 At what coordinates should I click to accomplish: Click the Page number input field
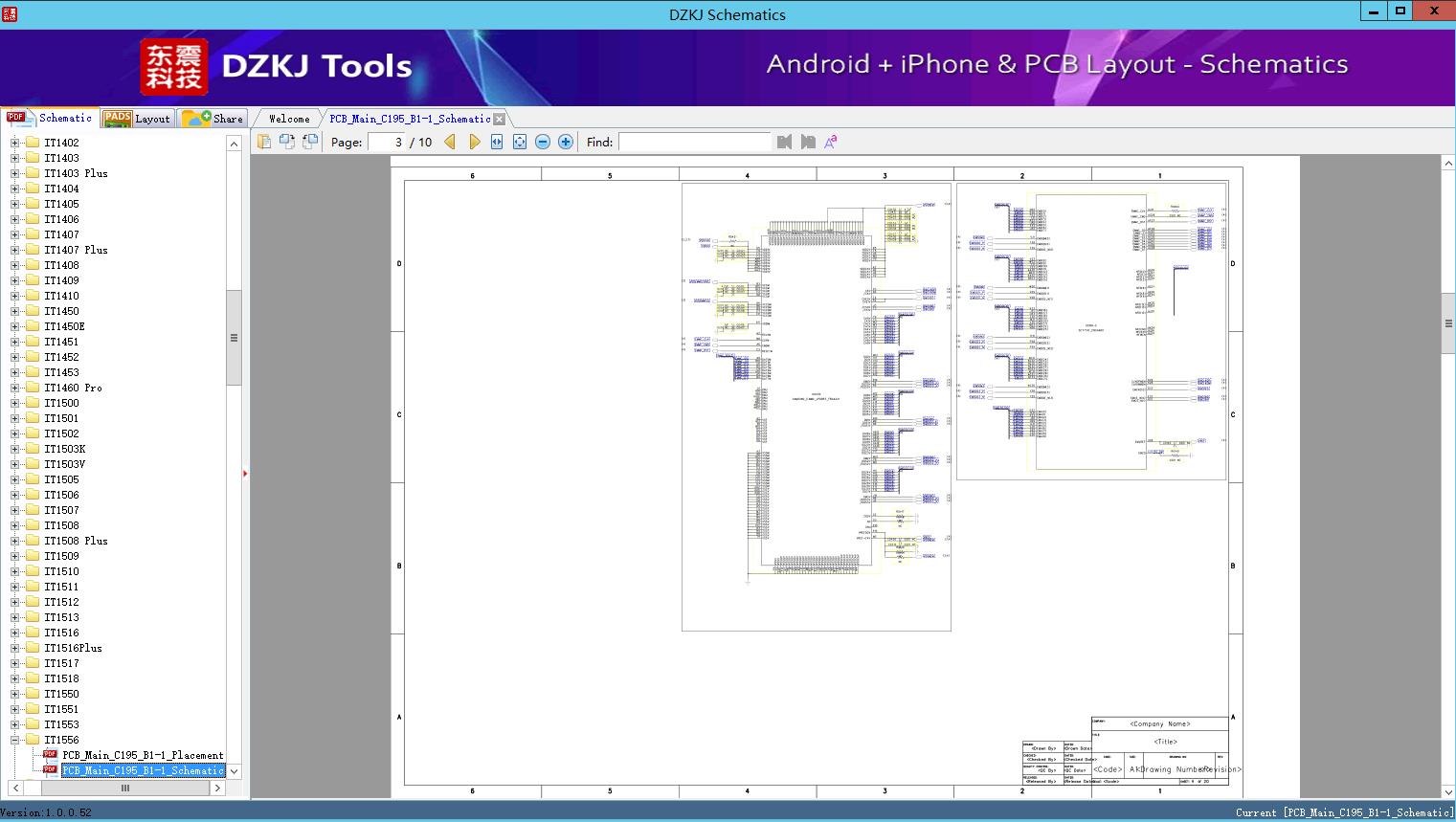386,142
